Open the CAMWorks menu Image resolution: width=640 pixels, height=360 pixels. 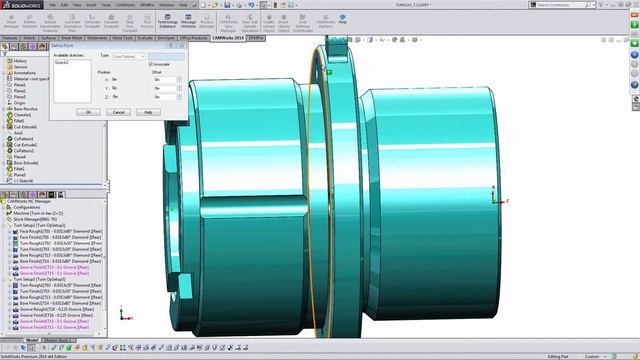(x=125, y=5)
